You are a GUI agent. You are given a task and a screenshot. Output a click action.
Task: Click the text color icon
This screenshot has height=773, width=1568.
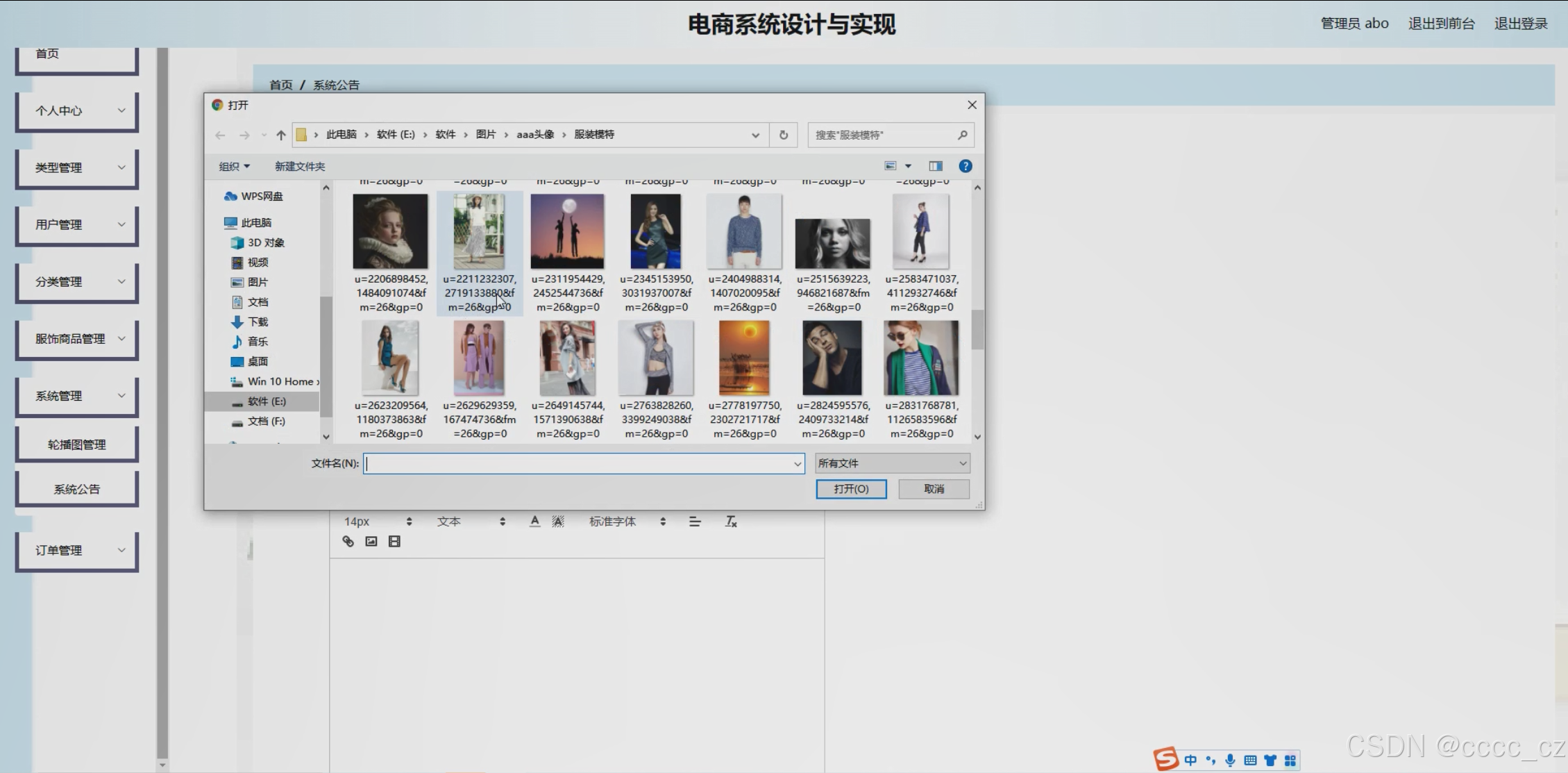(534, 522)
